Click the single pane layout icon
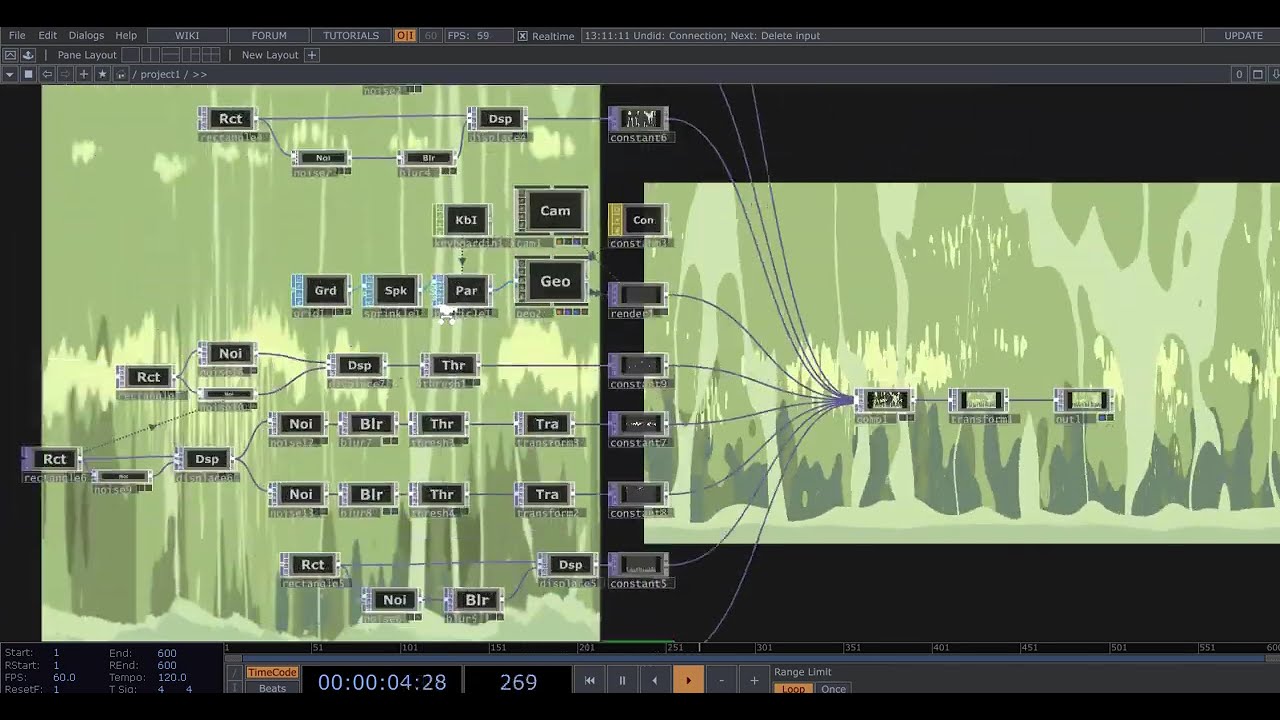Screen dimensions: 1280x720 pos(130,55)
